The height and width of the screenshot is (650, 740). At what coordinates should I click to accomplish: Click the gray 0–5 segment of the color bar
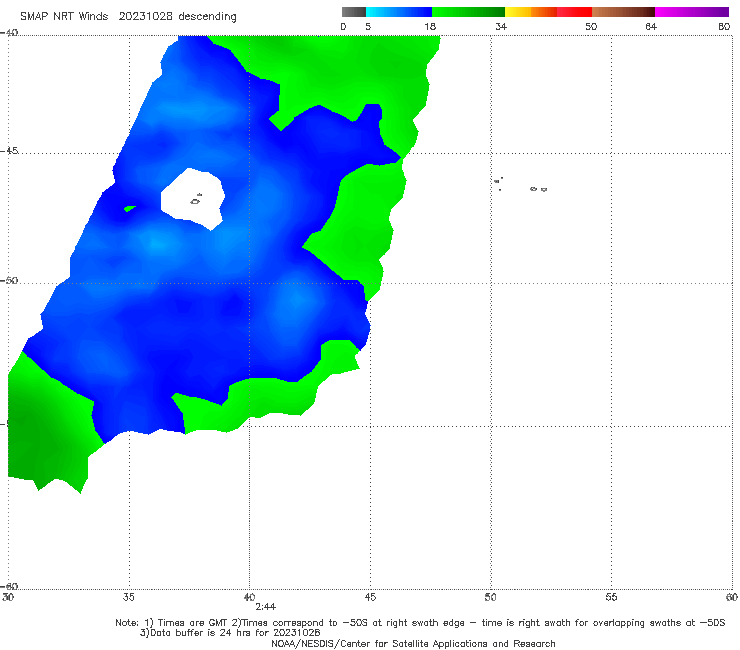coord(354,12)
